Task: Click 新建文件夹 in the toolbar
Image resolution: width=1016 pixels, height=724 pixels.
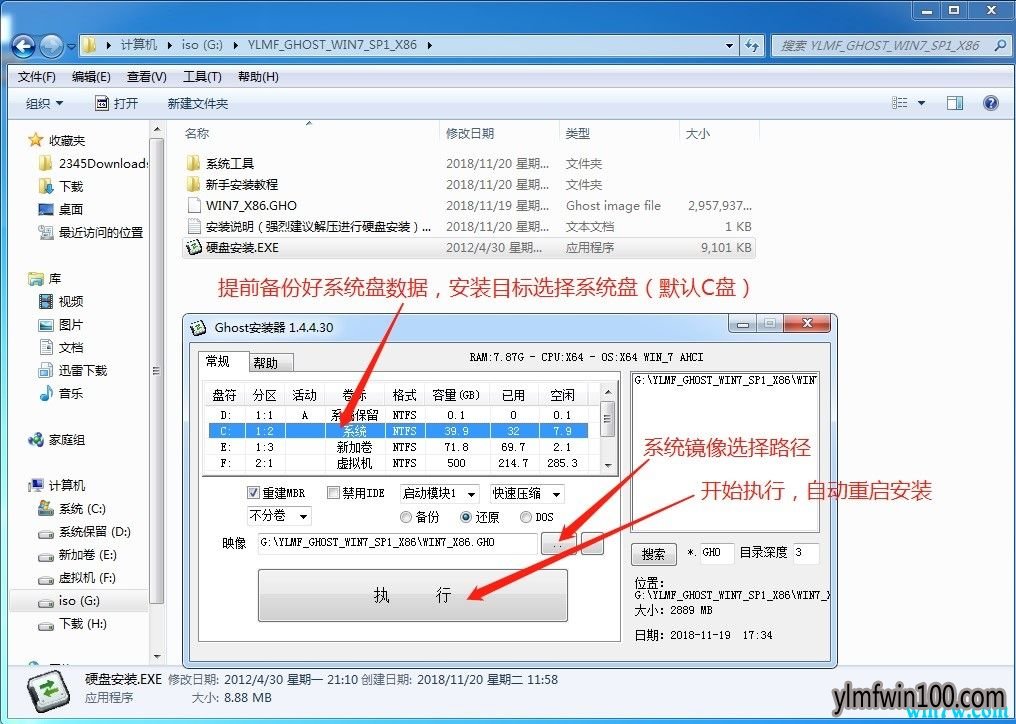Action: tap(198, 103)
